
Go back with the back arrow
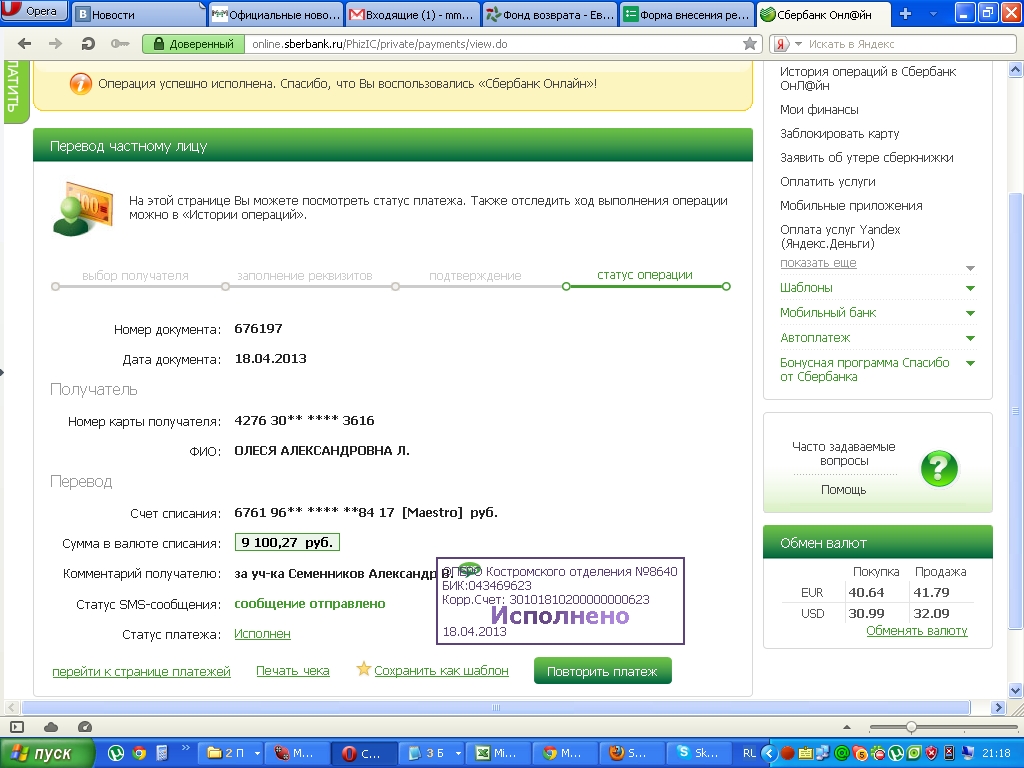pyautogui.click(x=25, y=44)
